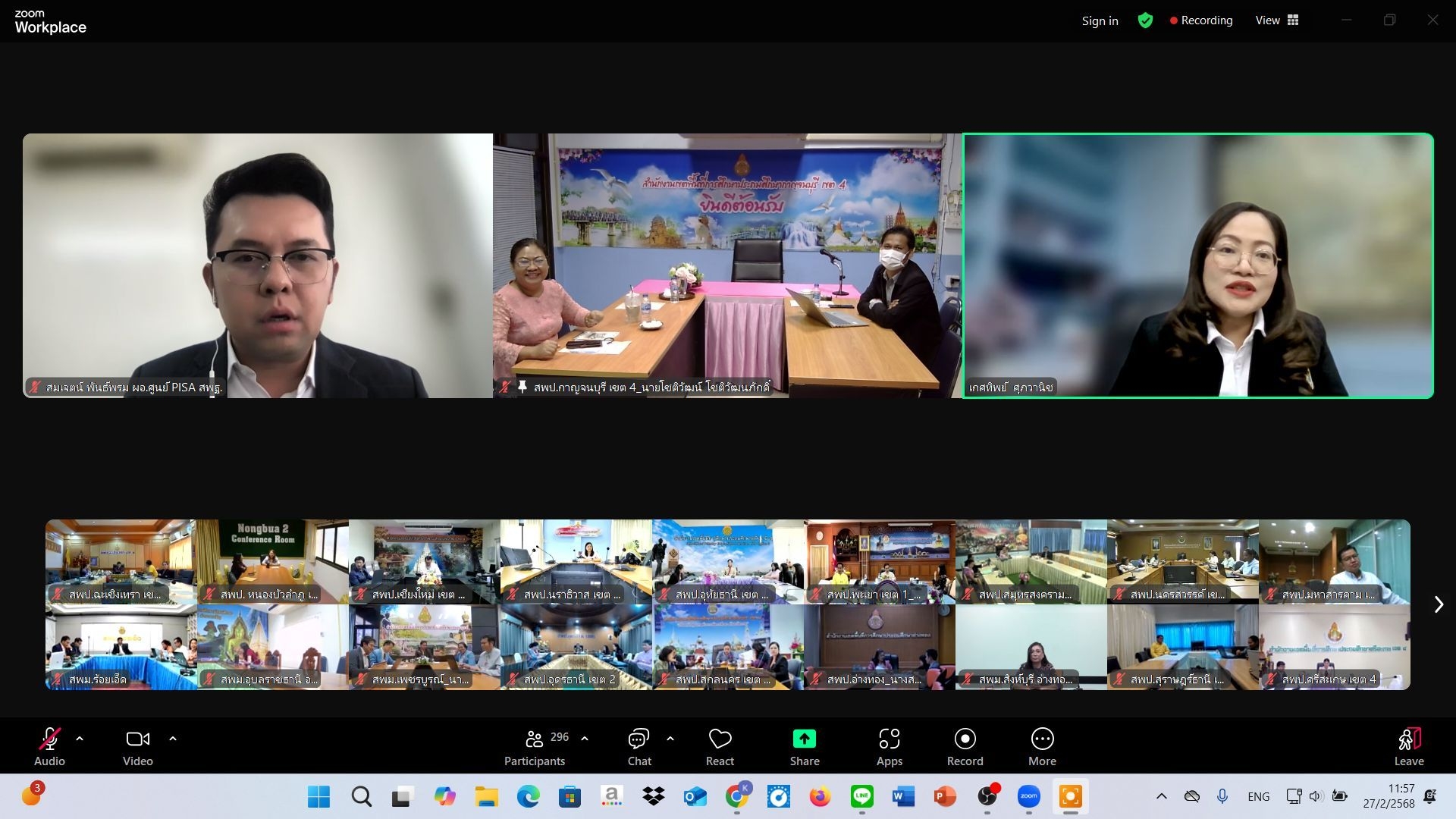Open React emoji reactions

point(720,747)
